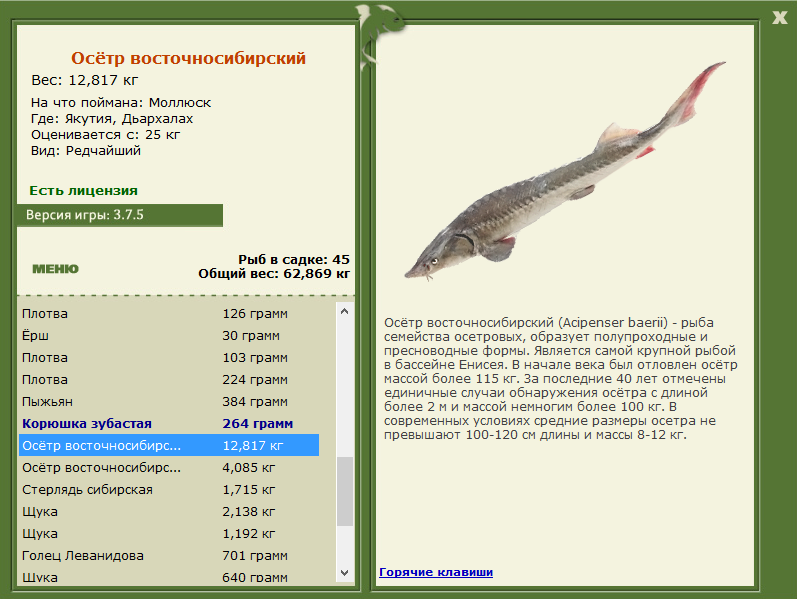Viewport: 797px width, 599px height.
Task: Select the Плотва 126 грамм entry
Action: pyautogui.click(x=169, y=314)
